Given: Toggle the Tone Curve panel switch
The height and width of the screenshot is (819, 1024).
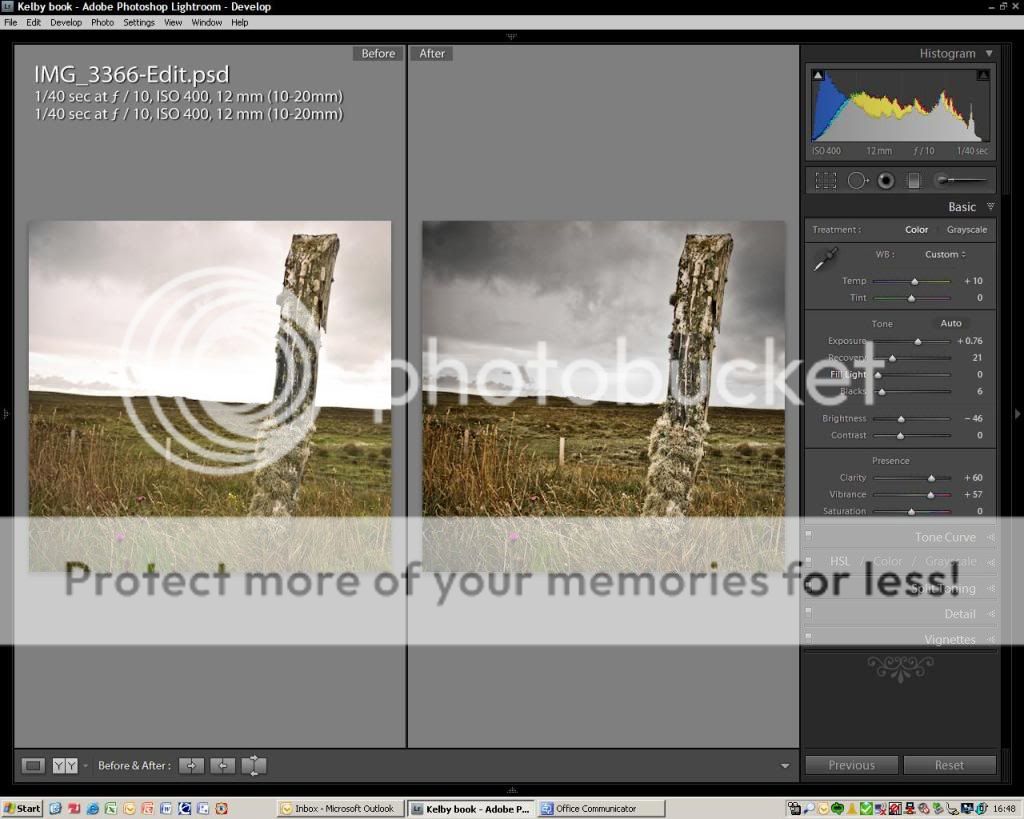Looking at the screenshot, I should point(809,535).
